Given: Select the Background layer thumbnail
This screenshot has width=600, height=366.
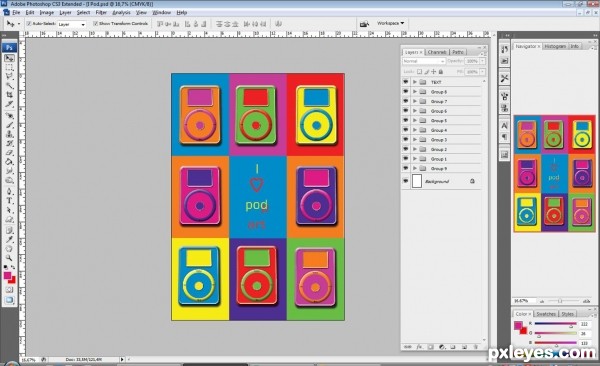Looking at the screenshot, I should 417,181.
